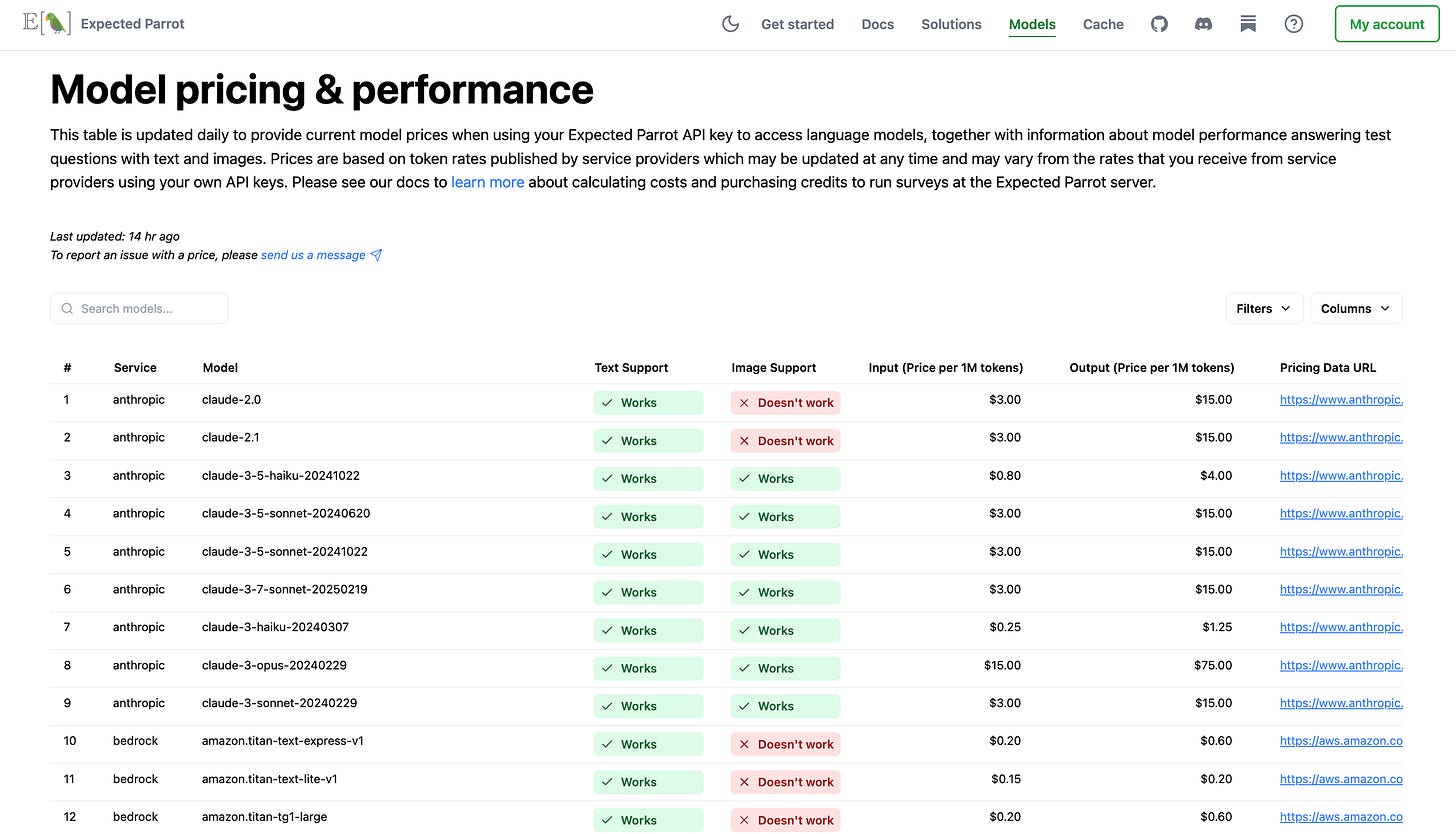
Task: Open the help question mark icon
Action: click(1294, 24)
